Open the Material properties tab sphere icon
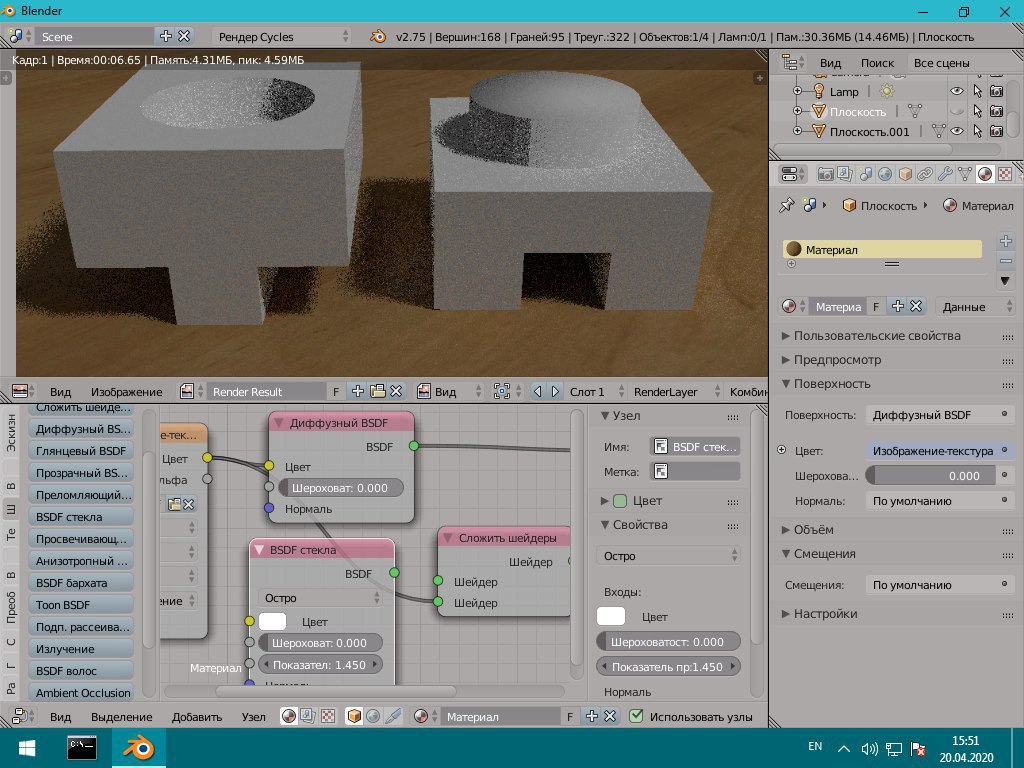Viewport: 1024px width, 768px height. click(985, 174)
